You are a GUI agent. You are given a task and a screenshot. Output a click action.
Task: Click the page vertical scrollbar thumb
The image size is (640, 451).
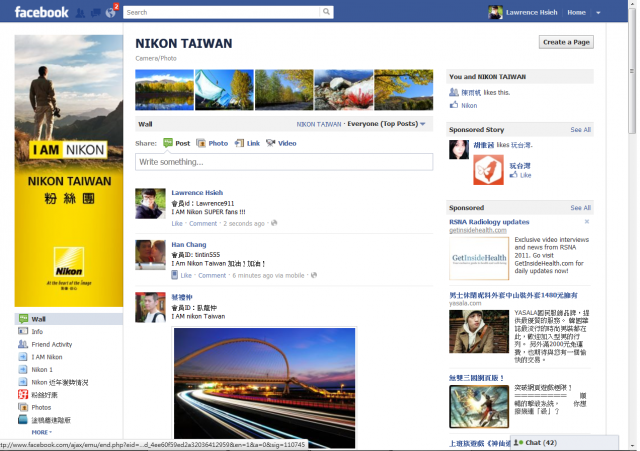pyautogui.click(x=632, y=71)
